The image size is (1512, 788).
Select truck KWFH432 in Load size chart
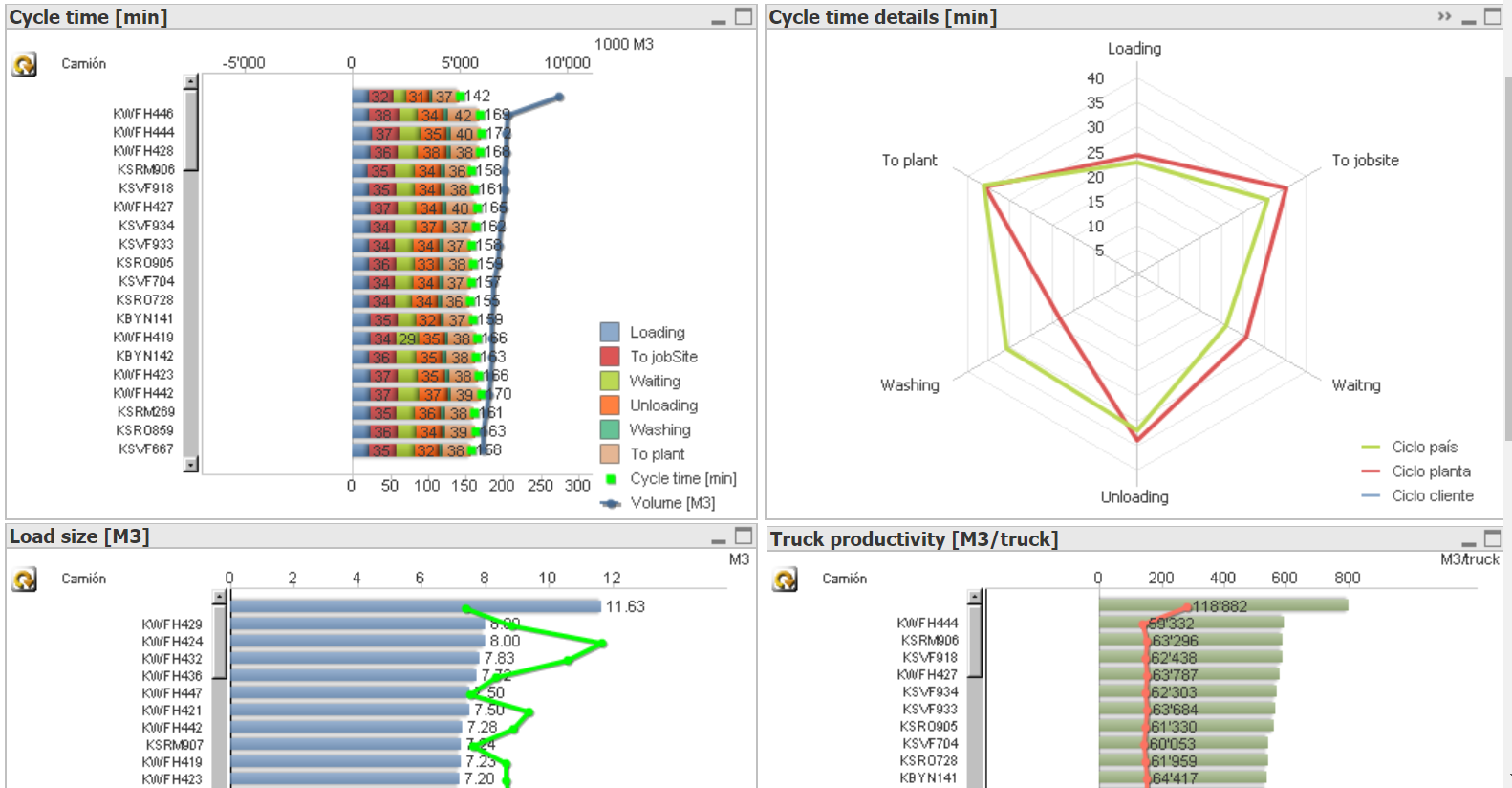[172, 659]
